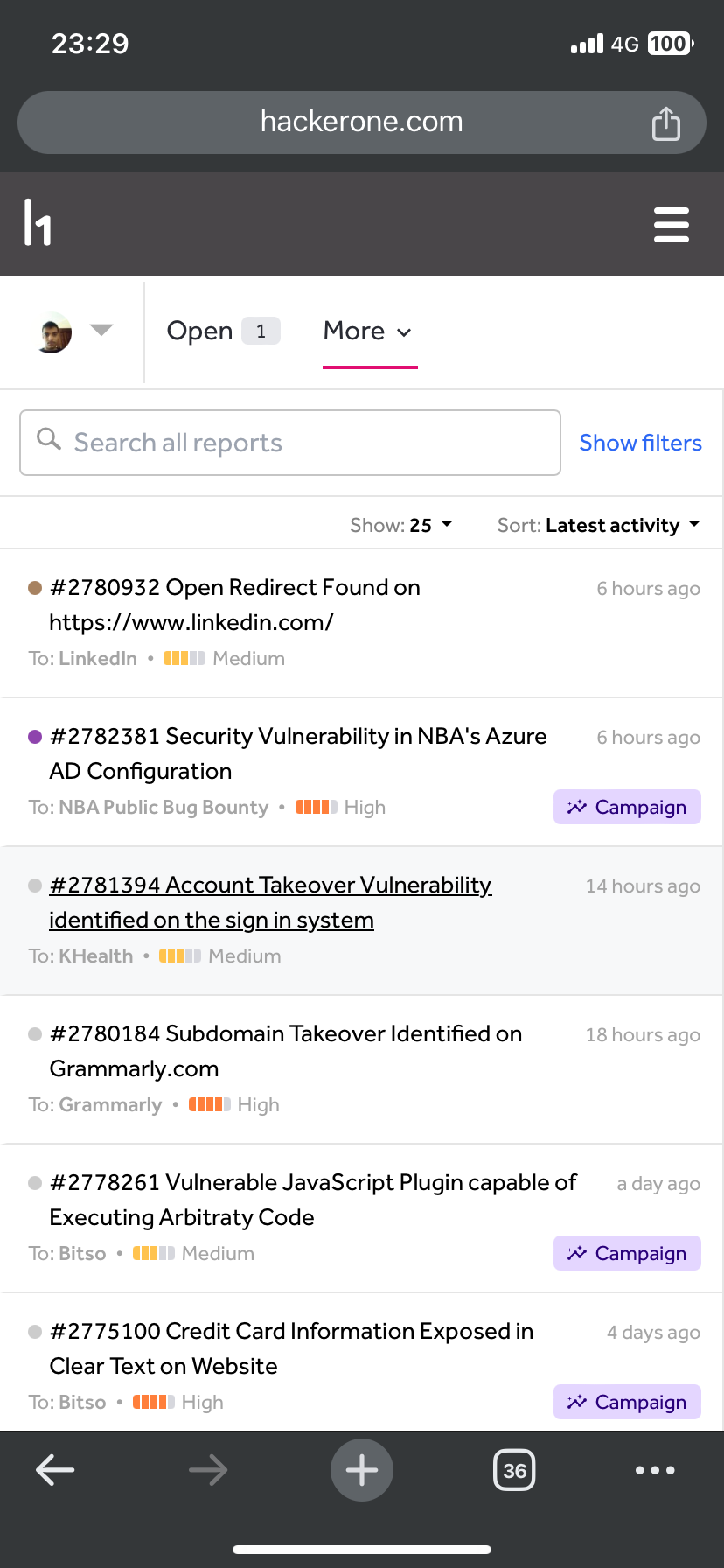The image size is (724, 1568).
Task: Open the Sort Latest activity dropdown
Action: tap(599, 525)
